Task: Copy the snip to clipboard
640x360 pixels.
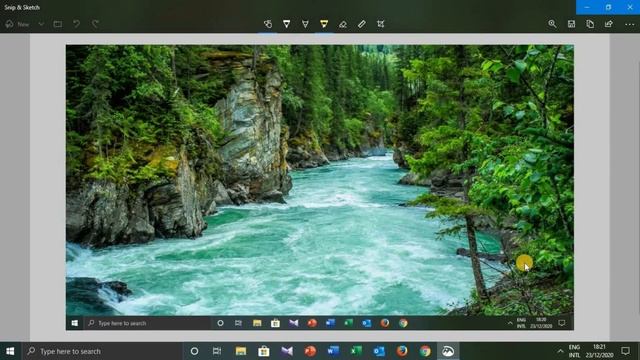Action: pyautogui.click(x=590, y=24)
